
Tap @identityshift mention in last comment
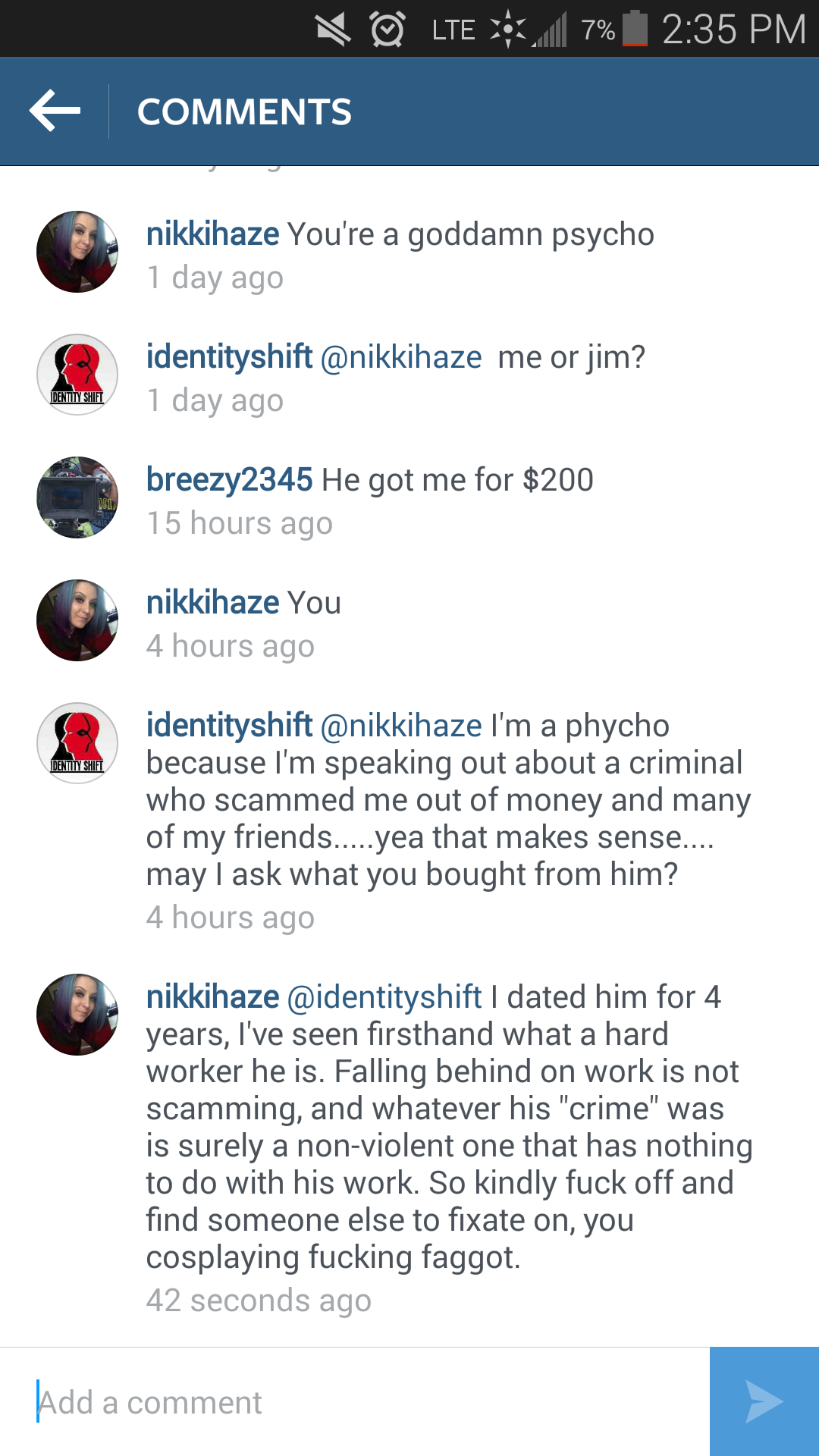384,997
